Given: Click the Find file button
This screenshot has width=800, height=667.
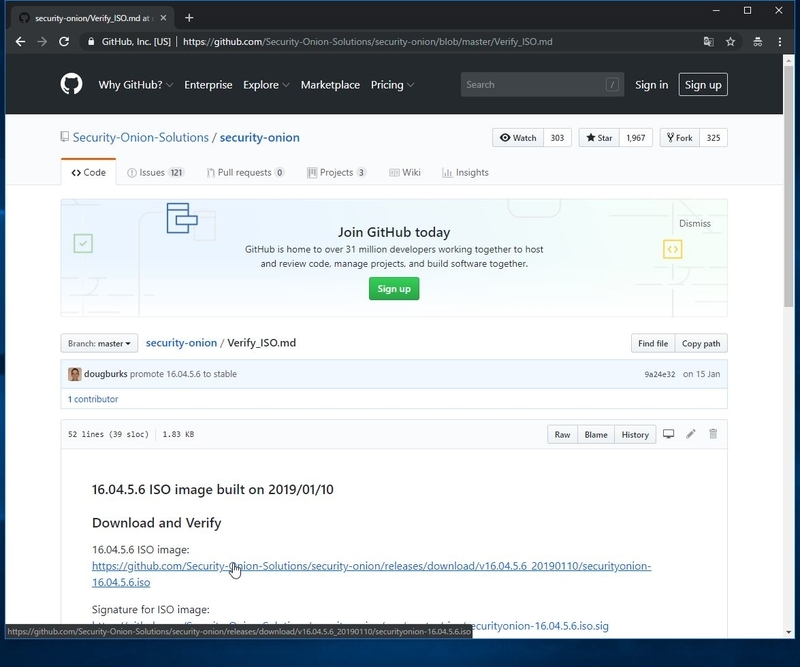Looking at the screenshot, I should [x=653, y=343].
